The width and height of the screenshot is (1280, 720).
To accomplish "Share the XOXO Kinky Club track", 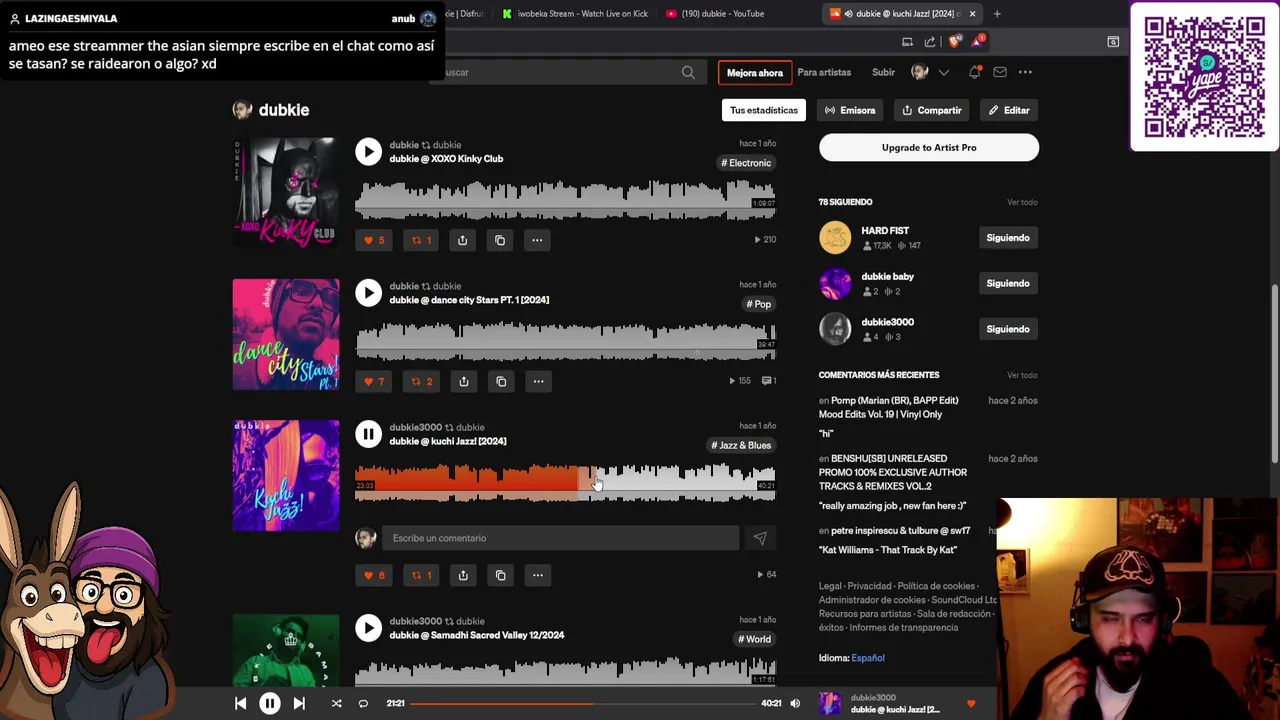I will tap(462, 240).
